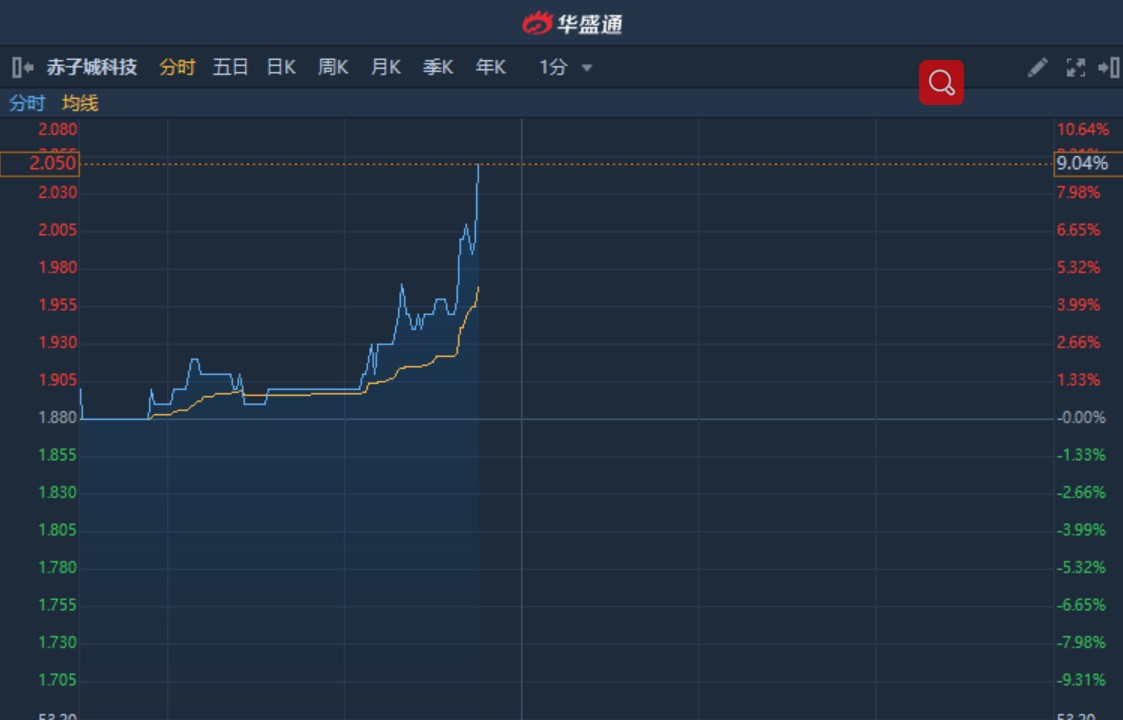
Task: Switch to the 日K chart tab
Action: point(281,67)
